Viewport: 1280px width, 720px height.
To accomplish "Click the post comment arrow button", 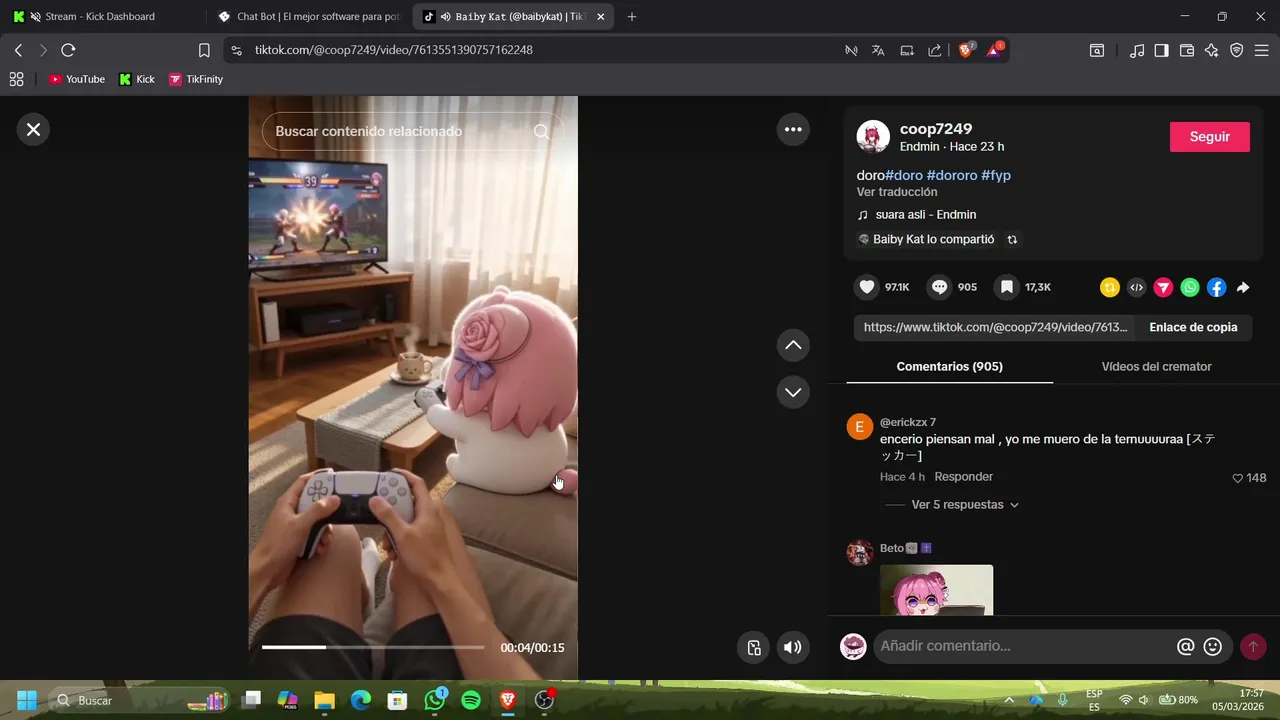I will coord(1253,647).
